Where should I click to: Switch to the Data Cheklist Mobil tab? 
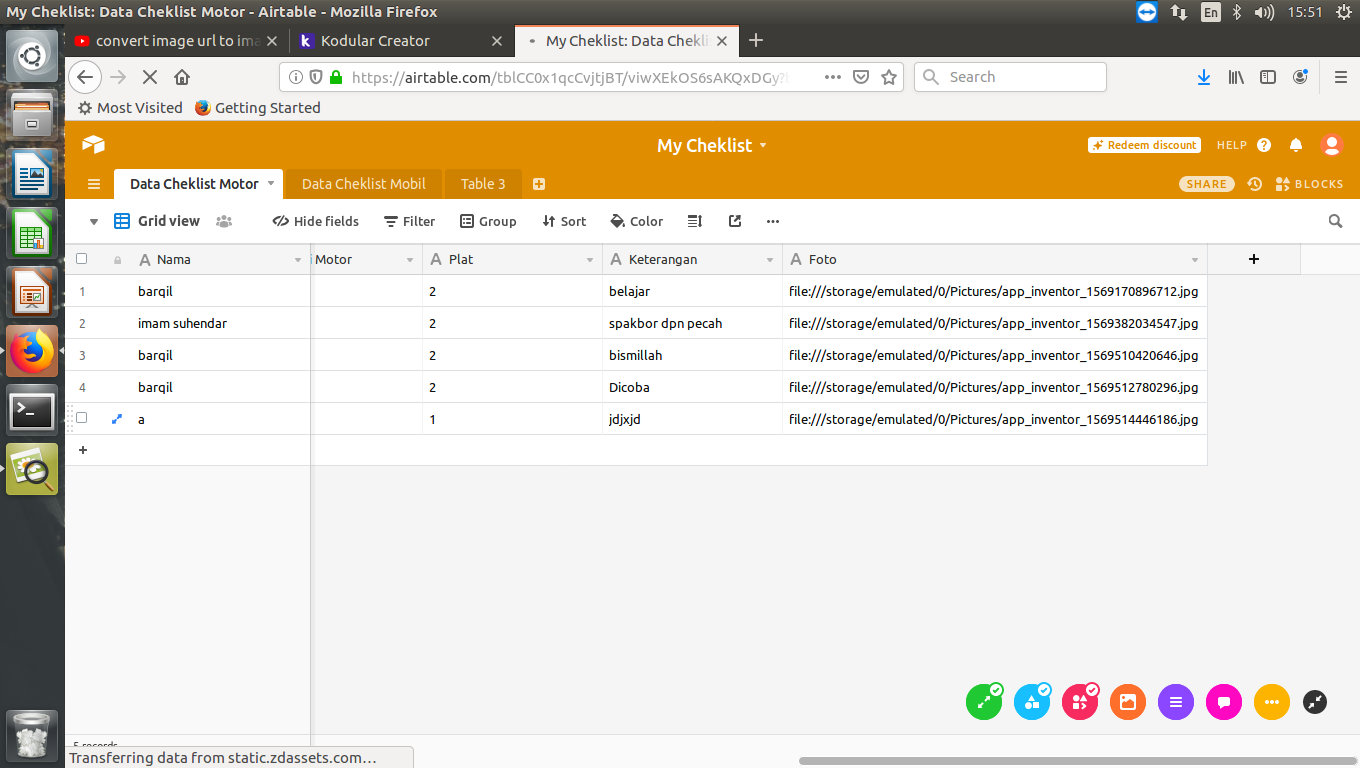click(x=363, y=184)
